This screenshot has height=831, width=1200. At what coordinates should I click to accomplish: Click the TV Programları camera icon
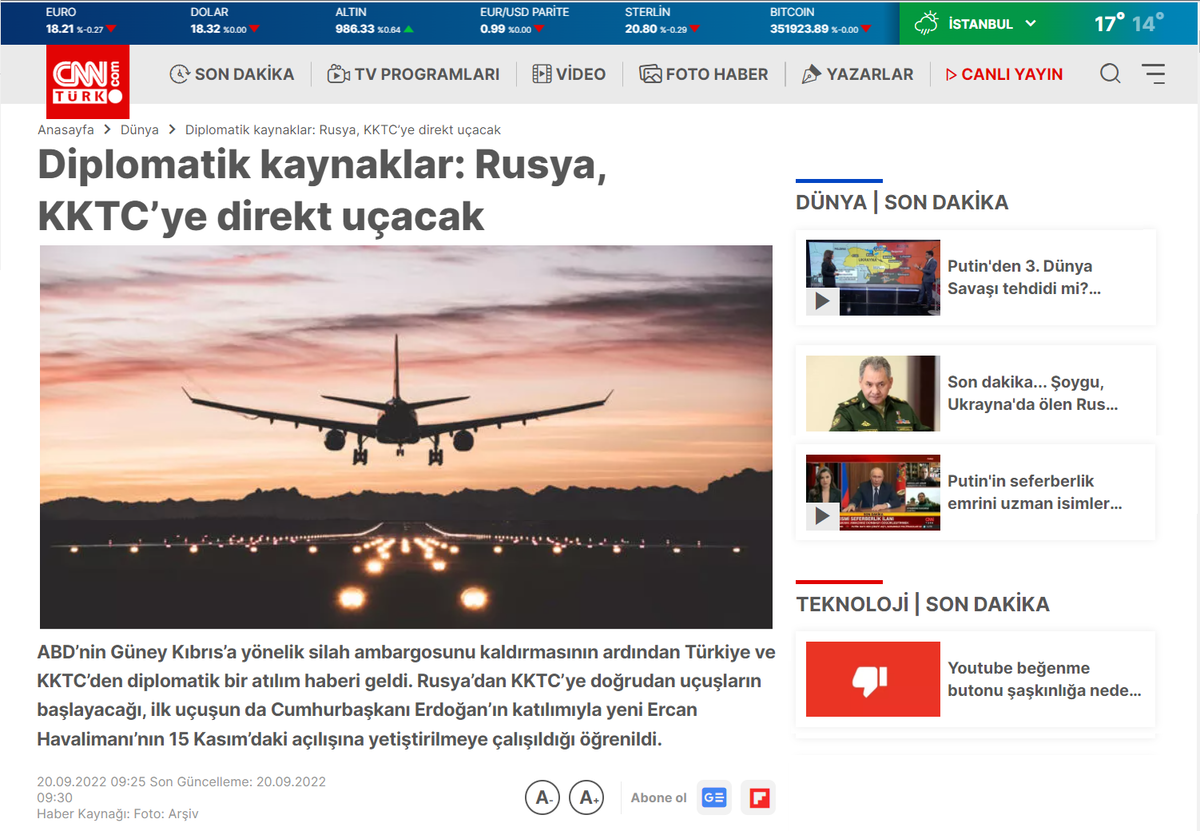[338, 74]
